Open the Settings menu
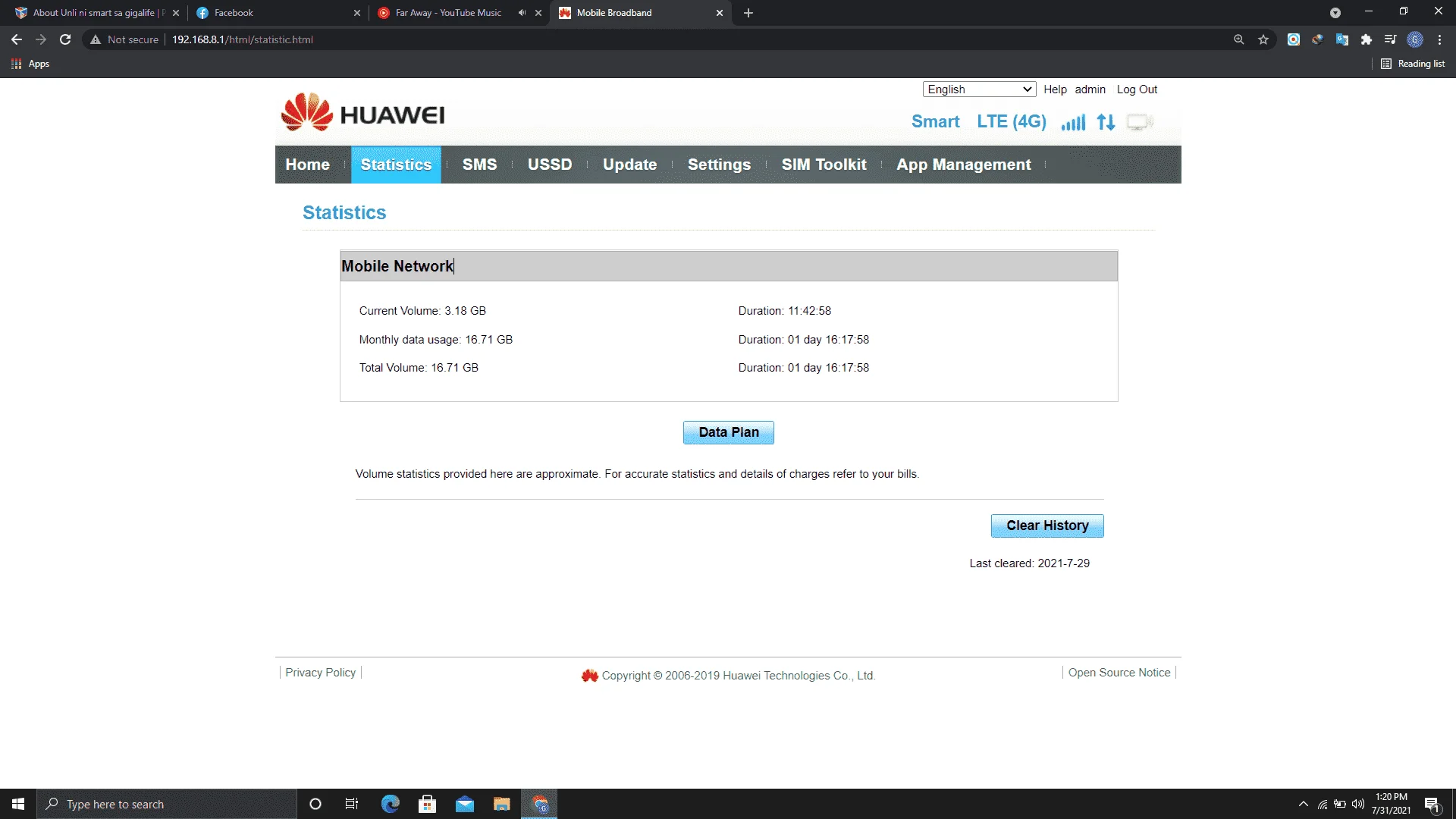Image resolution: width=1456 pixels, height=819 pixels. [x=719, y=165]
